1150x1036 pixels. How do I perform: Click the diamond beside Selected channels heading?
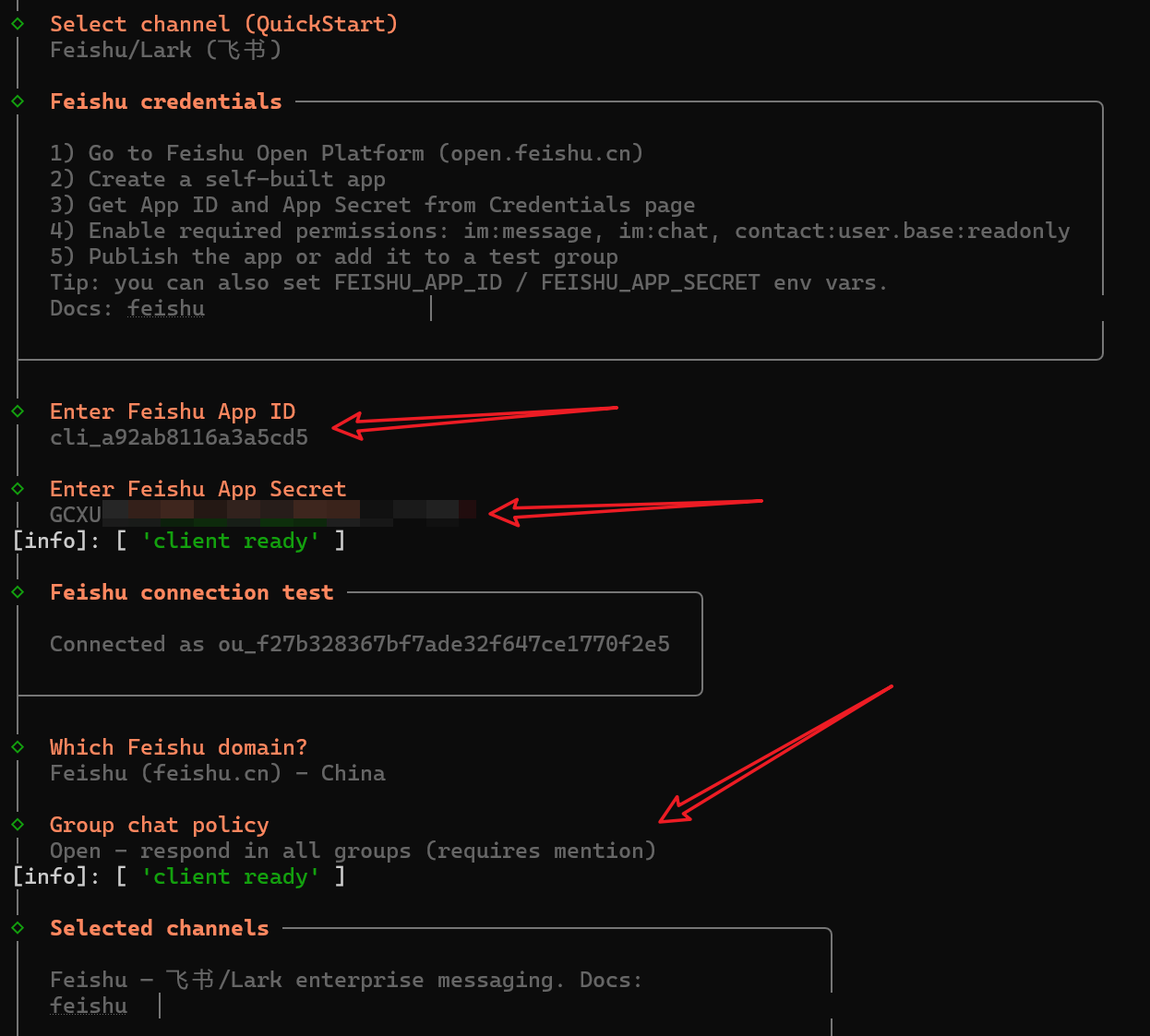(18, 928)
